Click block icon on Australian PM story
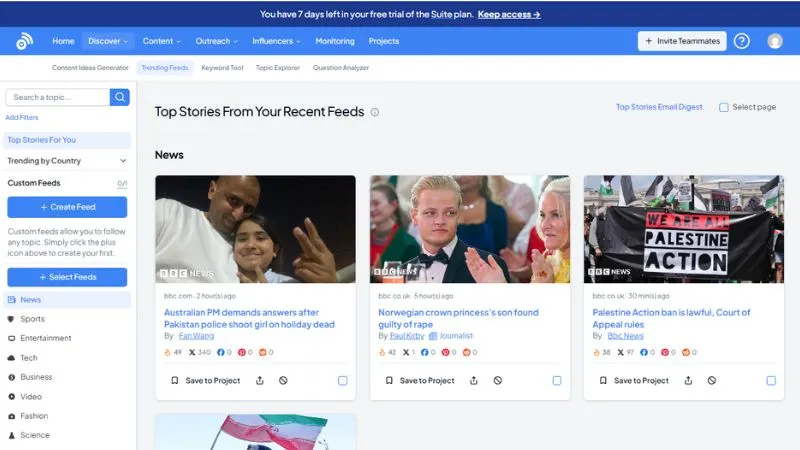This screenshot has width=800, height=450. tap(283, 381)
